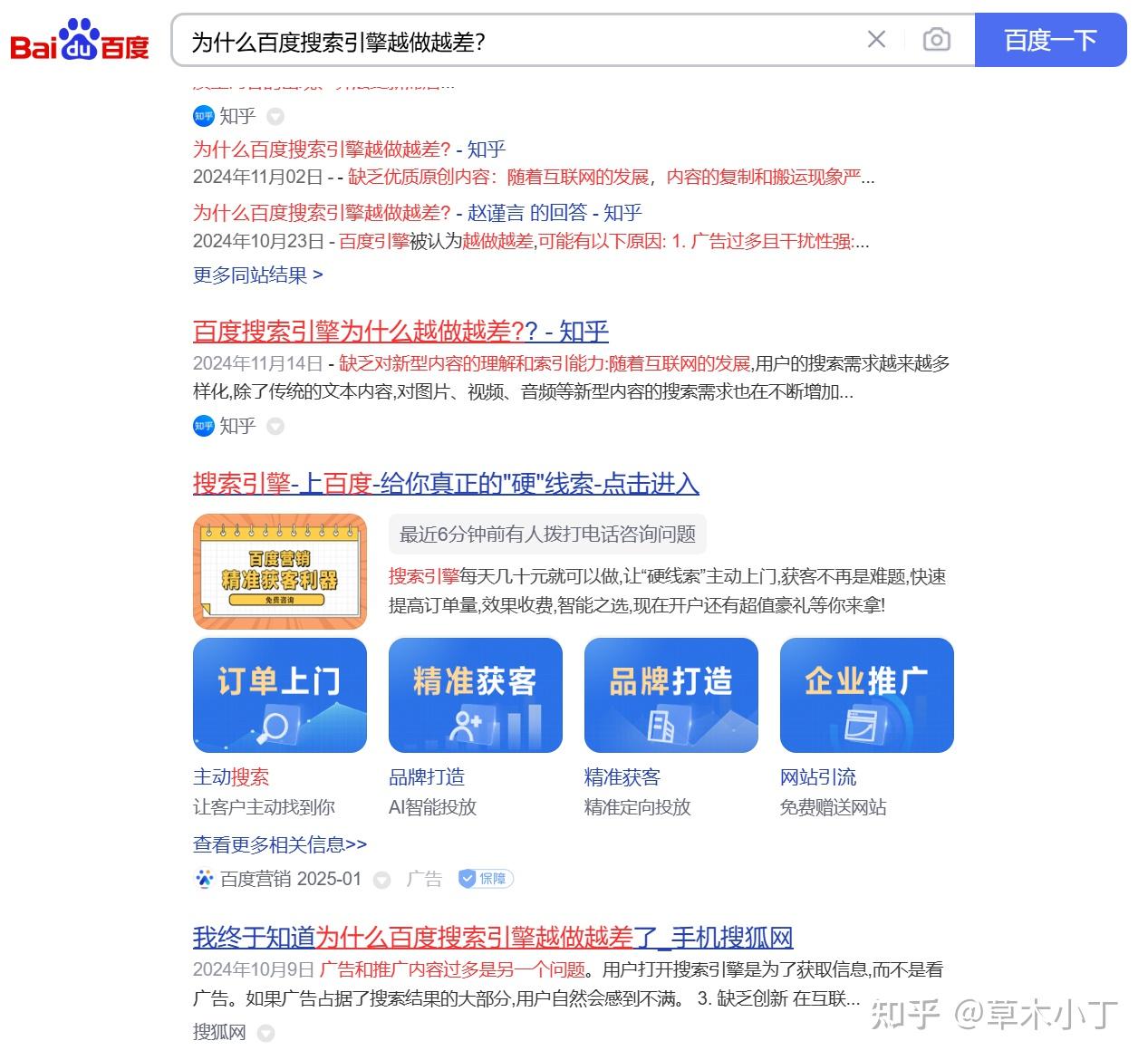Click 更多同站结果 link

[x=257, y=275]
